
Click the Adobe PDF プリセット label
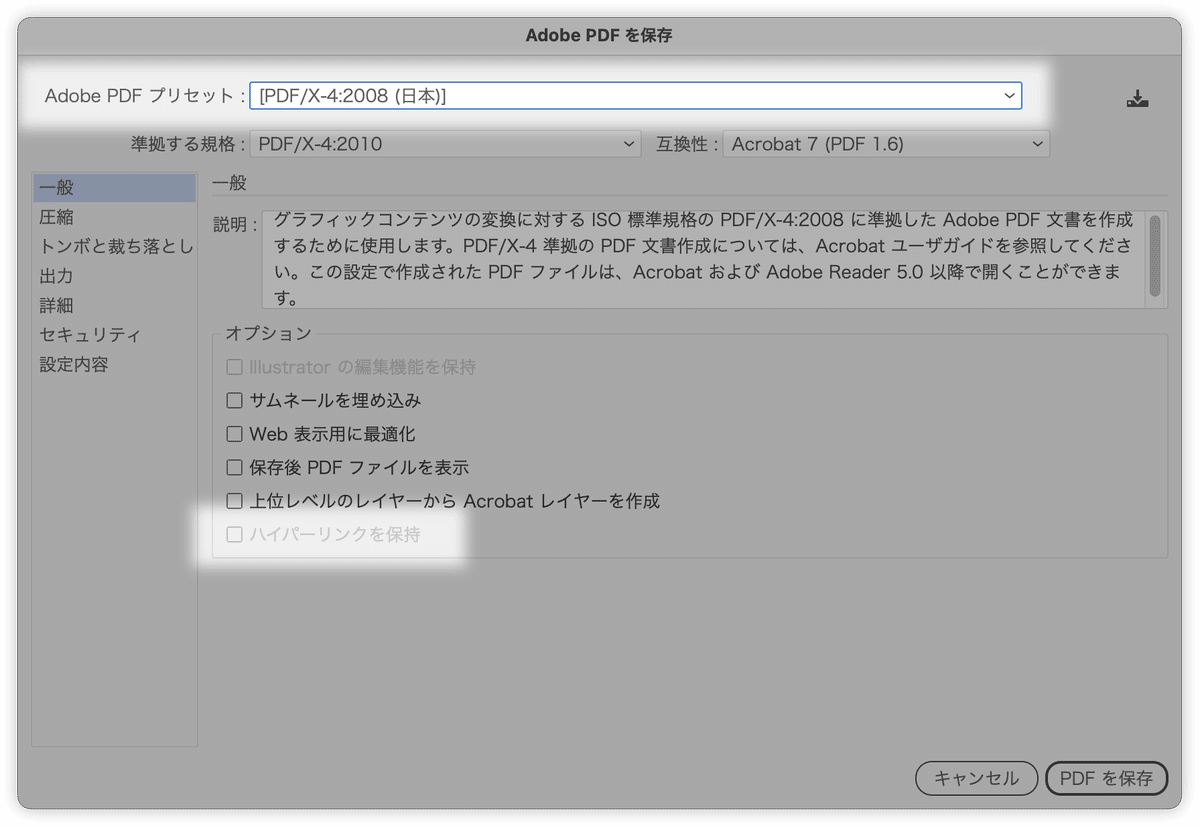click(145, 96)
